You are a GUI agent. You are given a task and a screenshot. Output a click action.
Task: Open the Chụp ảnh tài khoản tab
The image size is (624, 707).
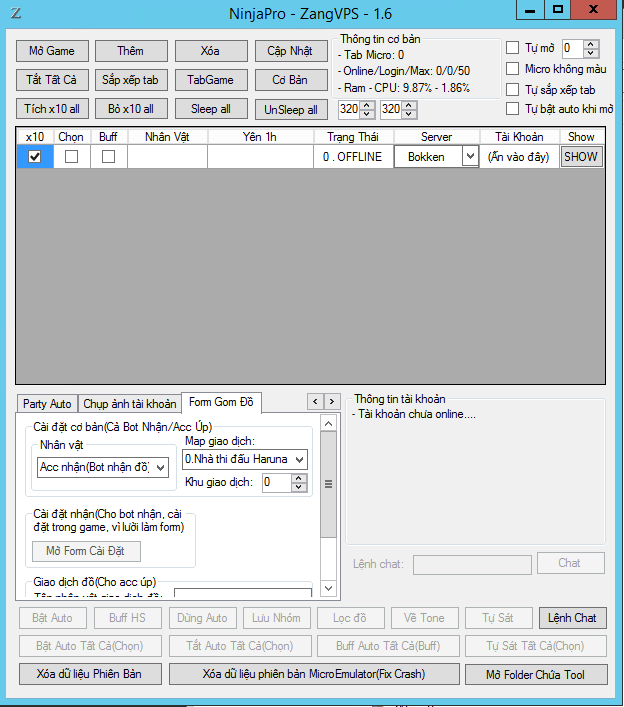tap(130, 404)
